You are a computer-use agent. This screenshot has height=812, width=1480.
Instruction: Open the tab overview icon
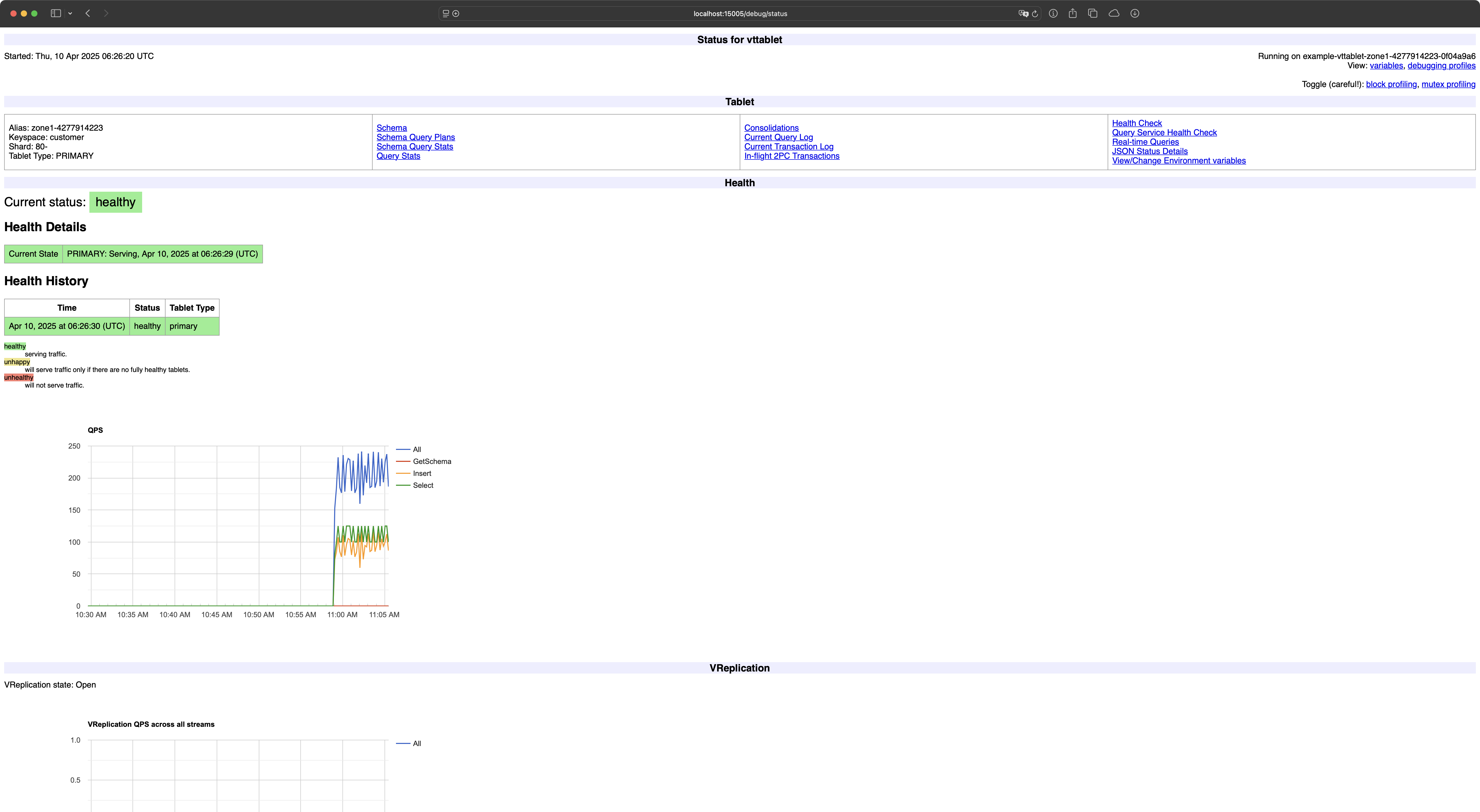(1093, 13)
